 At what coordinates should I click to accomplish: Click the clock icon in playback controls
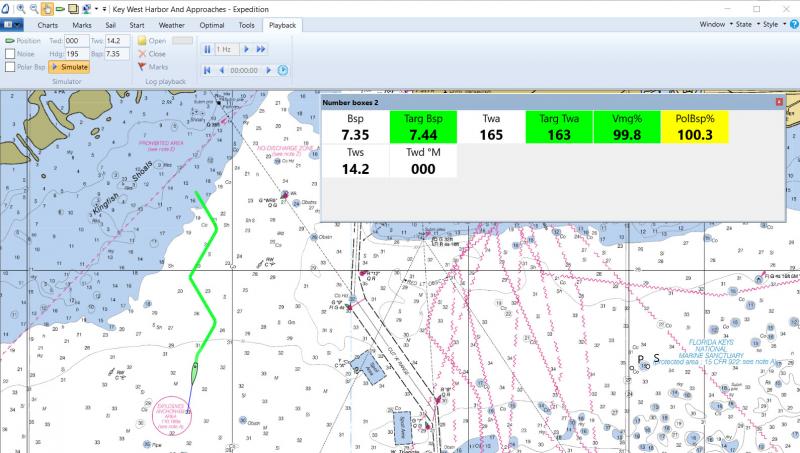[282, 70]
